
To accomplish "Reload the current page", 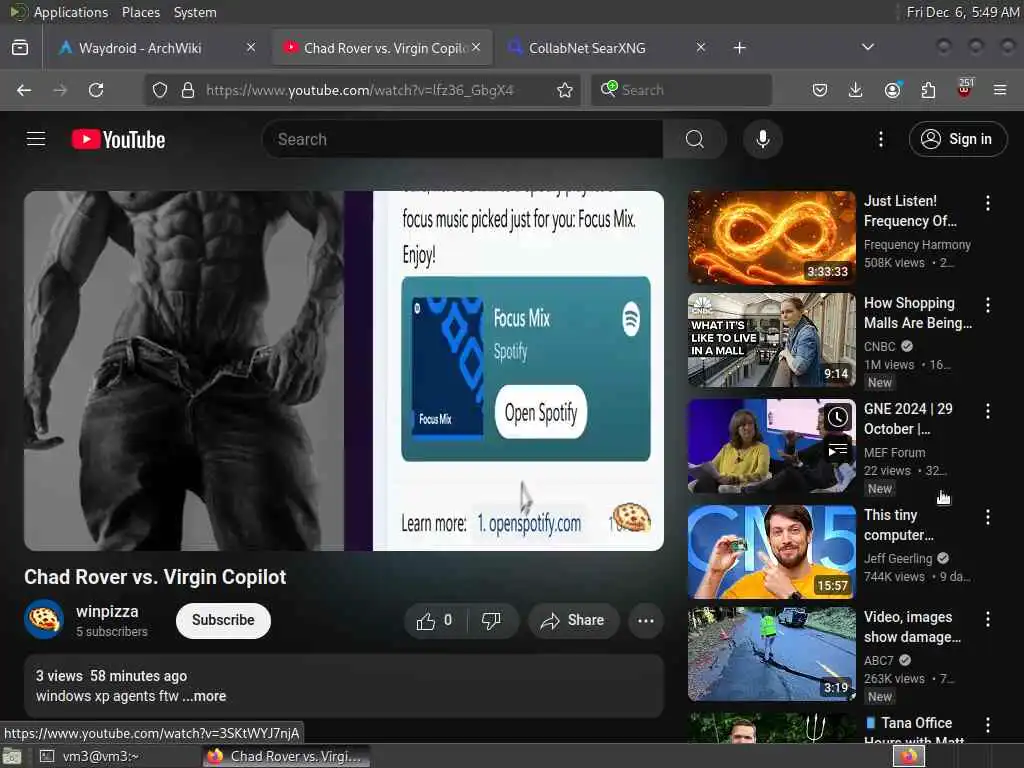I will [x=96, y=90].
